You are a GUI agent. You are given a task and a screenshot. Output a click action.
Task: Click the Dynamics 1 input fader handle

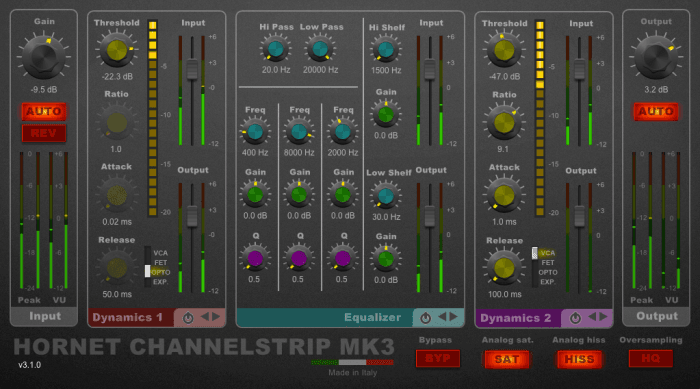tap(192, 69)
